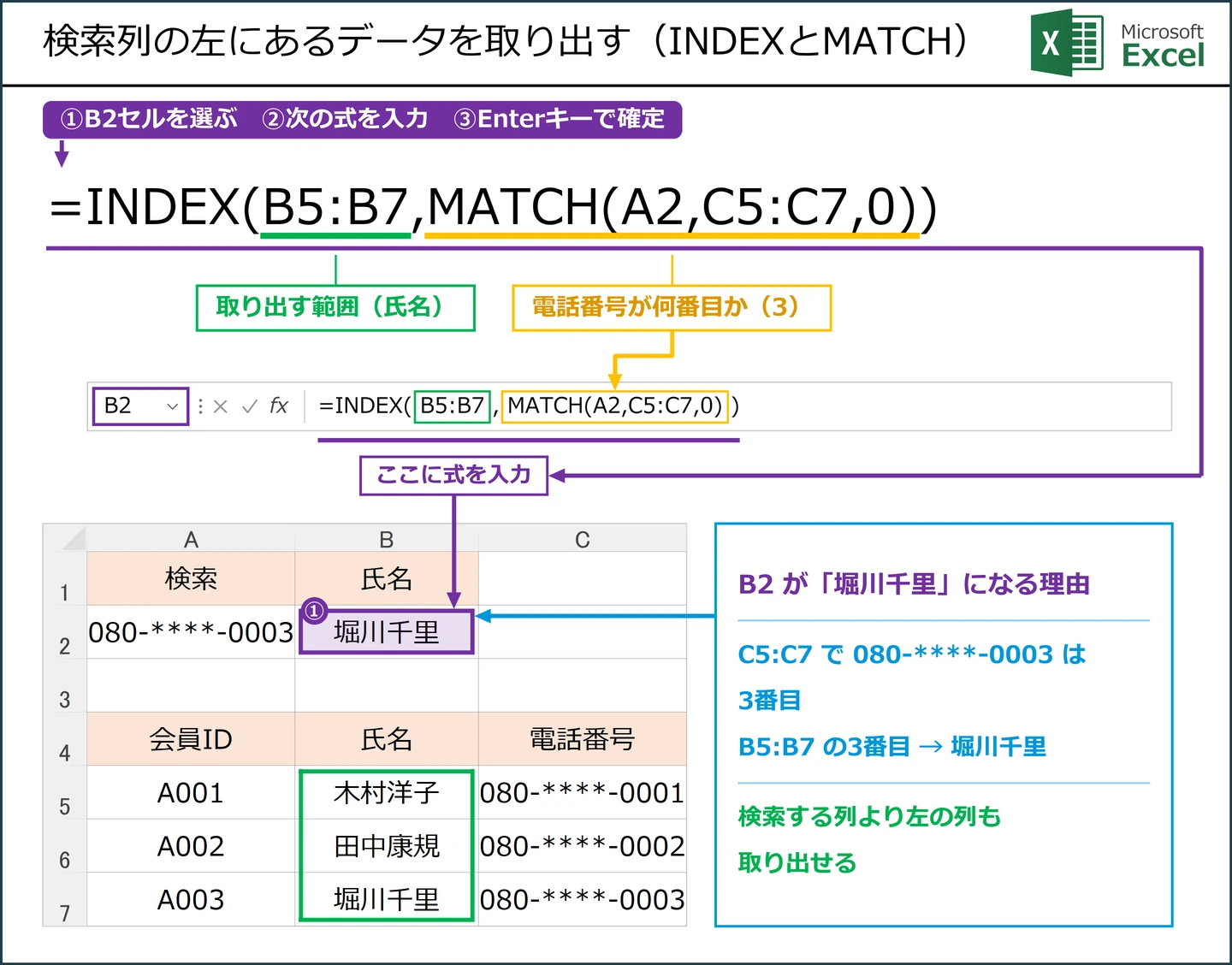Select row 3 header
Viewport: 1232px width, 965px height.
click(65, 685)
